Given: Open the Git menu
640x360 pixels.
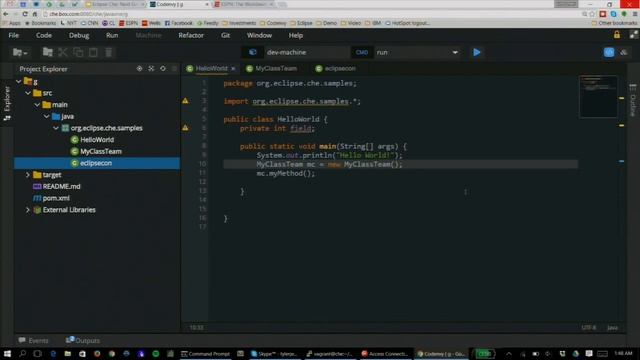Looking at the screenshot, I should click(225, 35).
